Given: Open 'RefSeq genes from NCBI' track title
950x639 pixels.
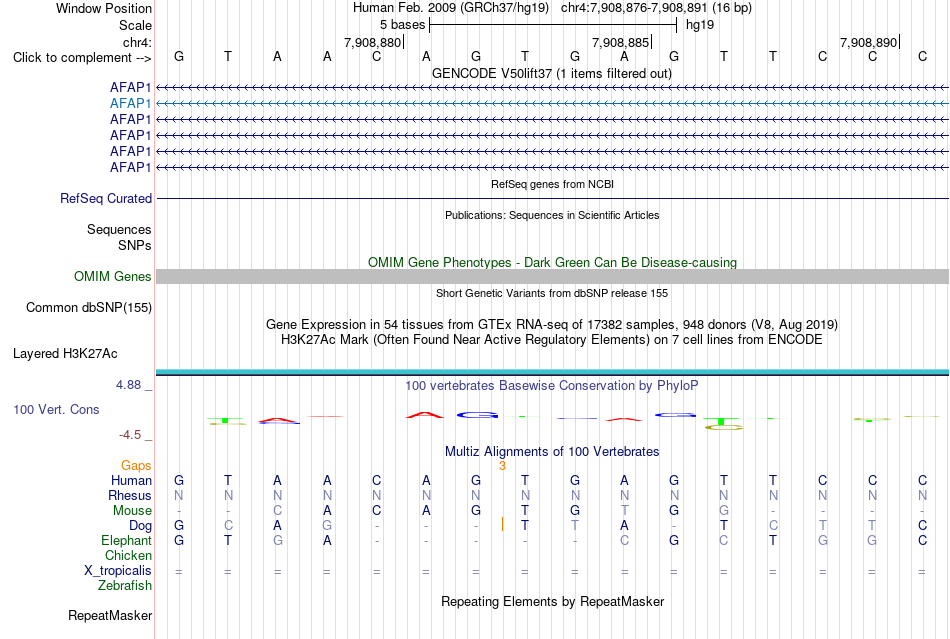Looking at the screenshot, I should click(552, 184).
